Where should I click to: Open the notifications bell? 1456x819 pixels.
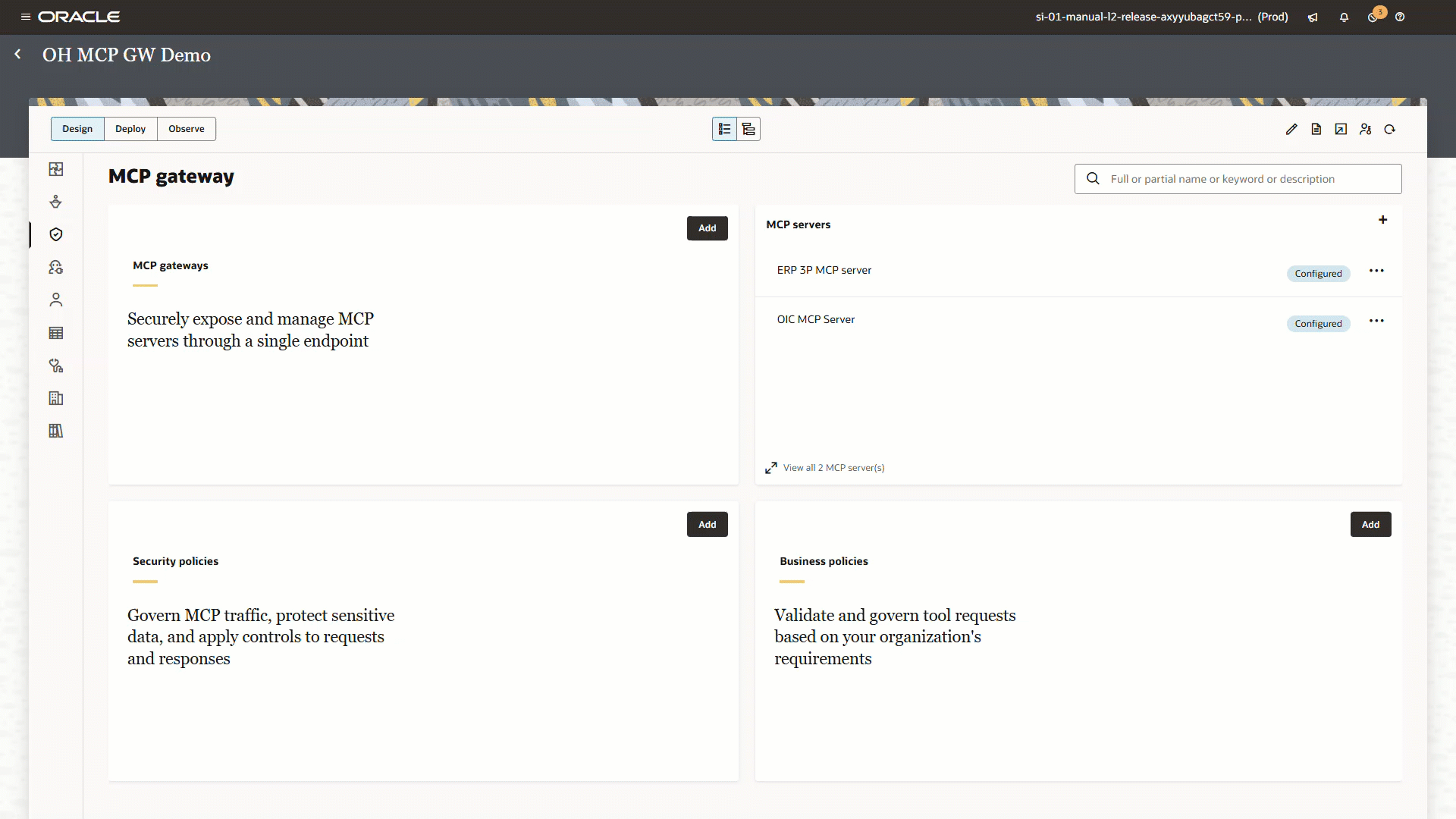tap(1344, 17)
